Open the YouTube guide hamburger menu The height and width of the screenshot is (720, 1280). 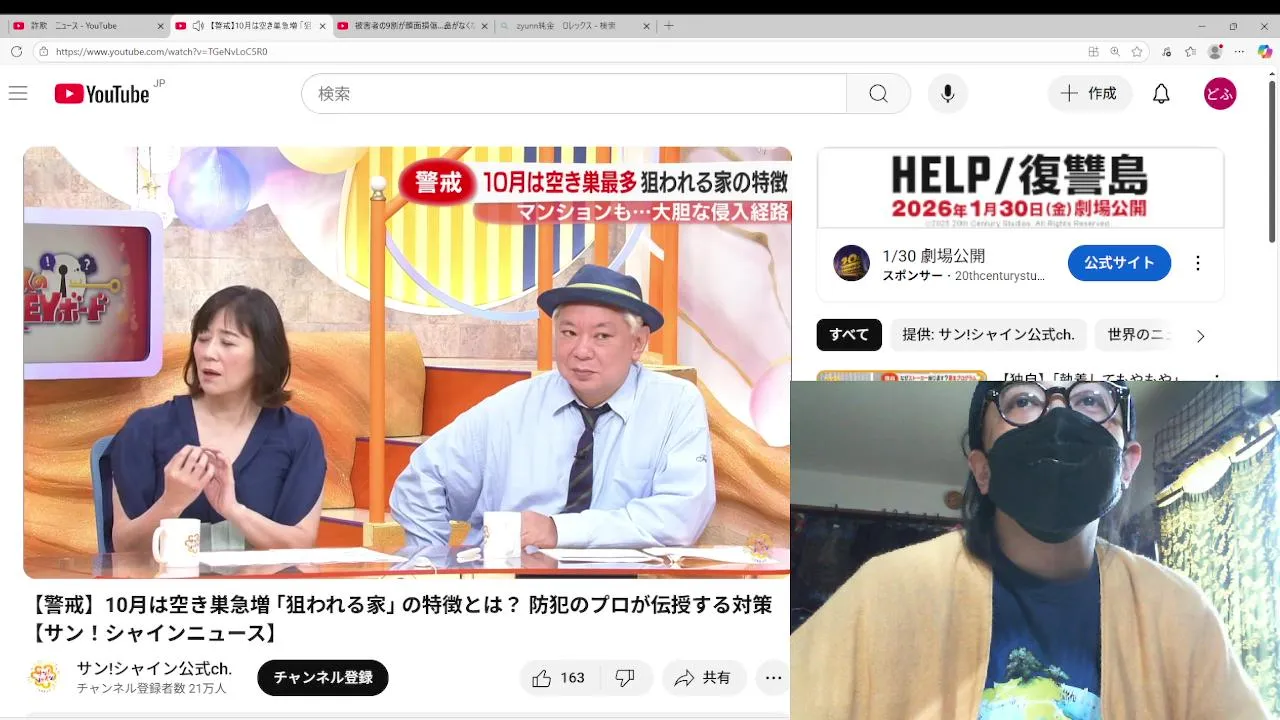click(18, 93)
